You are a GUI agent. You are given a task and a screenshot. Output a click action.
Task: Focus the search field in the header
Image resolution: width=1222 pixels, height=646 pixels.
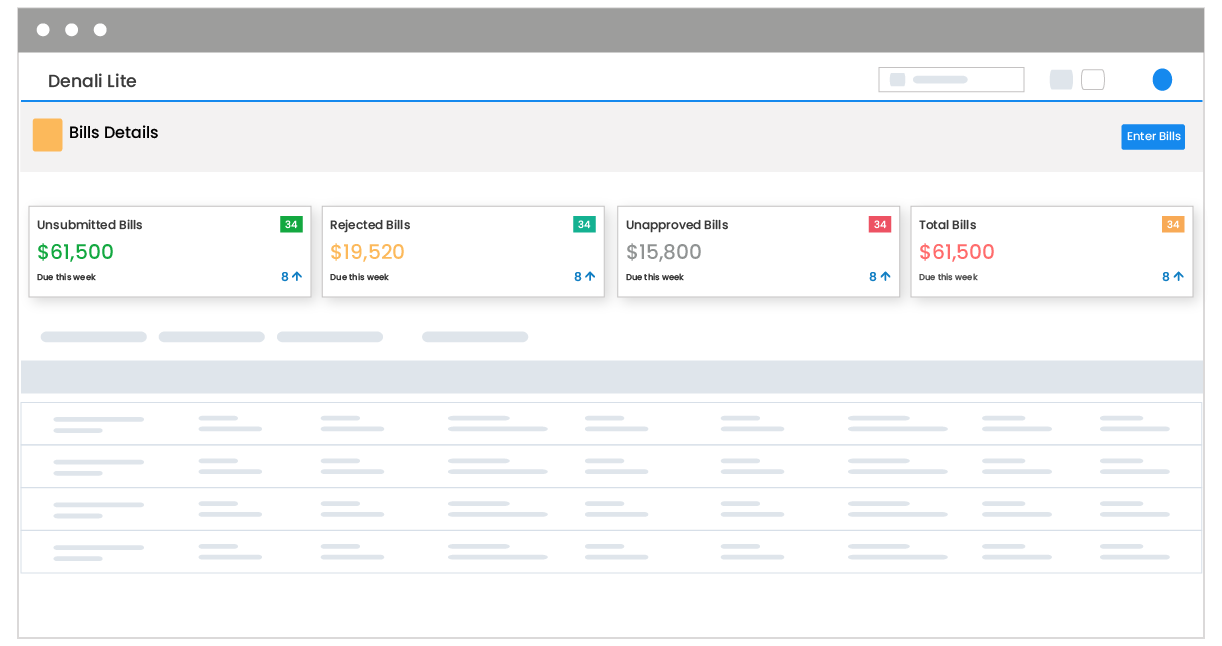point(951,80)
